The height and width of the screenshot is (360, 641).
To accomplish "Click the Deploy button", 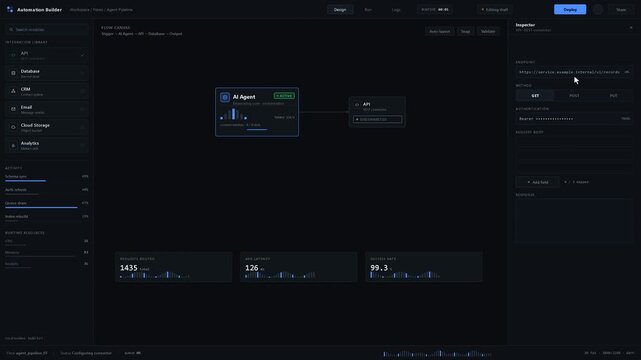I will (570, 9).
